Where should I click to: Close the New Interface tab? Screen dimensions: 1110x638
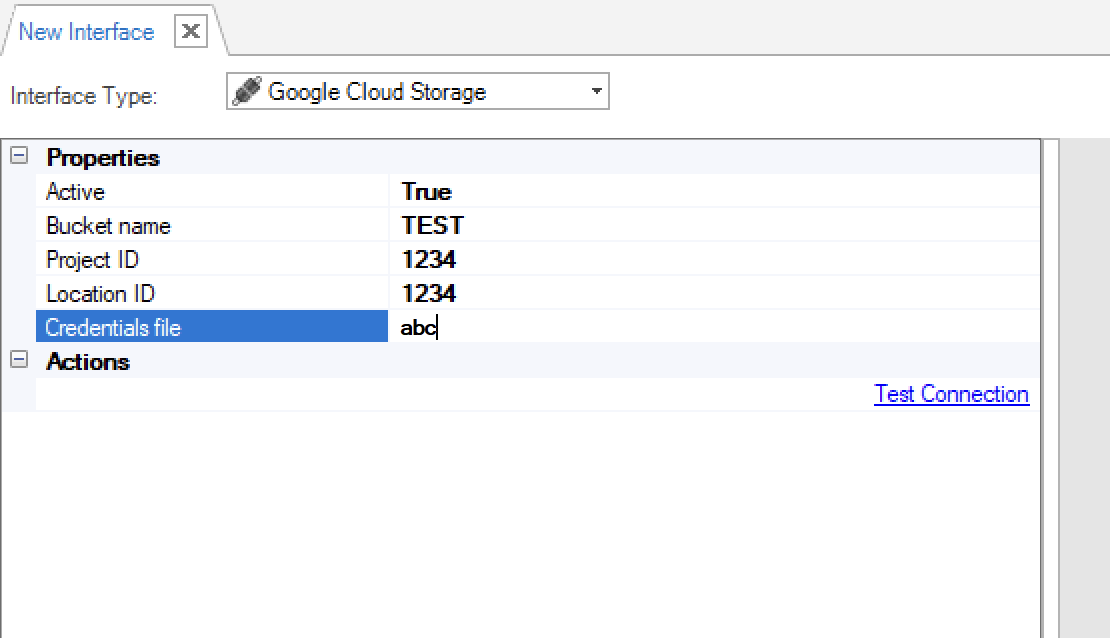[190, 32]
